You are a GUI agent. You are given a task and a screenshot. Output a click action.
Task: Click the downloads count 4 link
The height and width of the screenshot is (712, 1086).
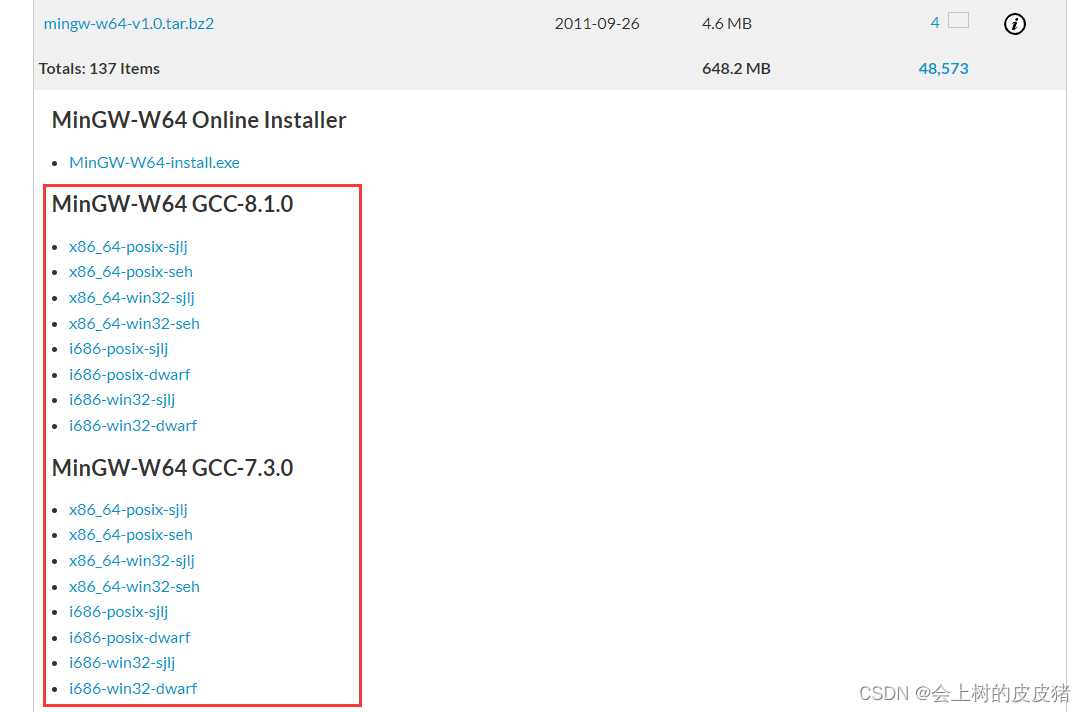coord(934,23)
